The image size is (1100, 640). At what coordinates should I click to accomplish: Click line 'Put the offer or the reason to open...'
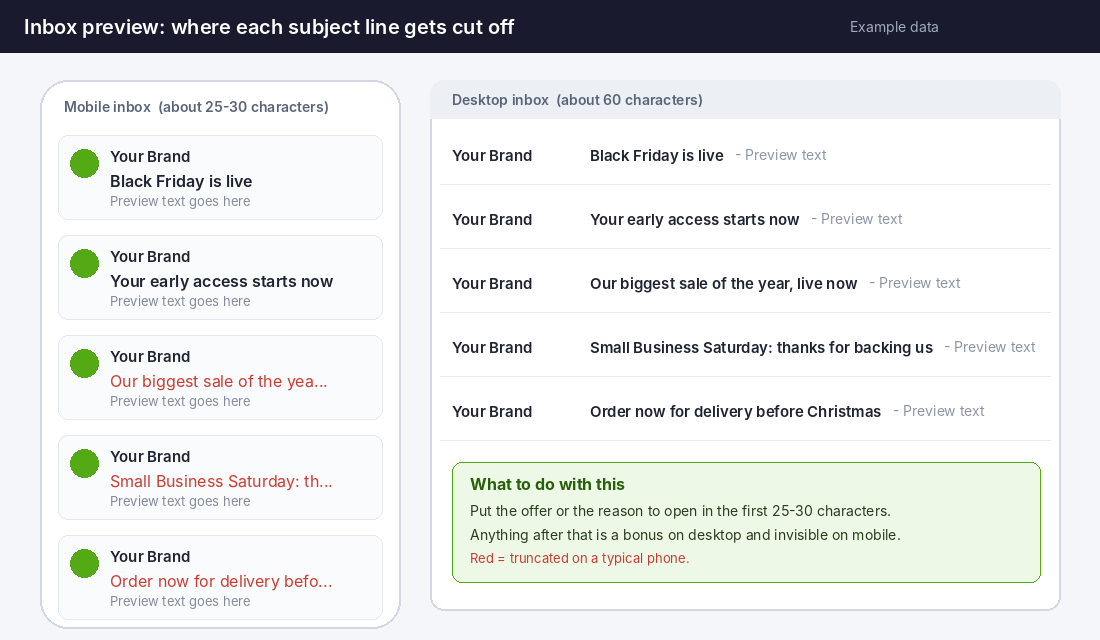click(680, 511)
